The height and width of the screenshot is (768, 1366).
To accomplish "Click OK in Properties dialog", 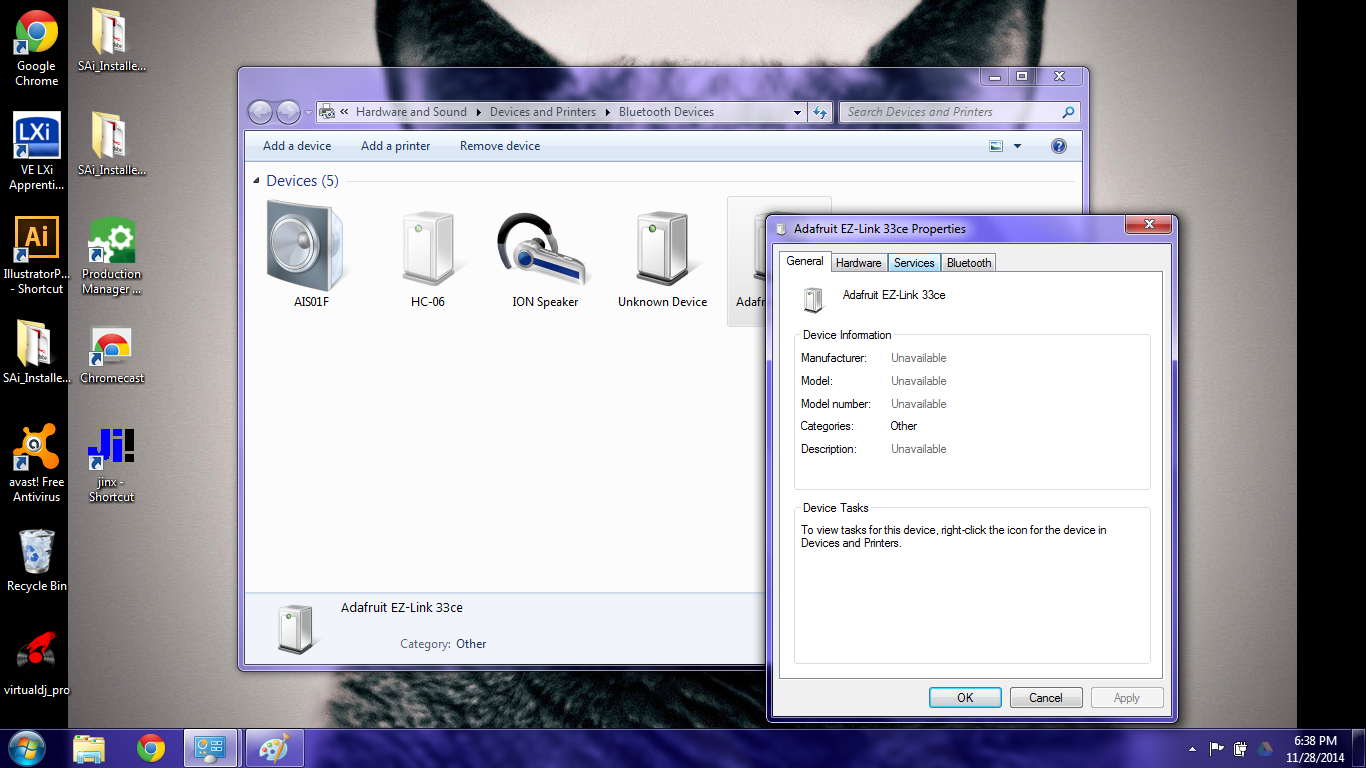I will [x=965, y=698].
